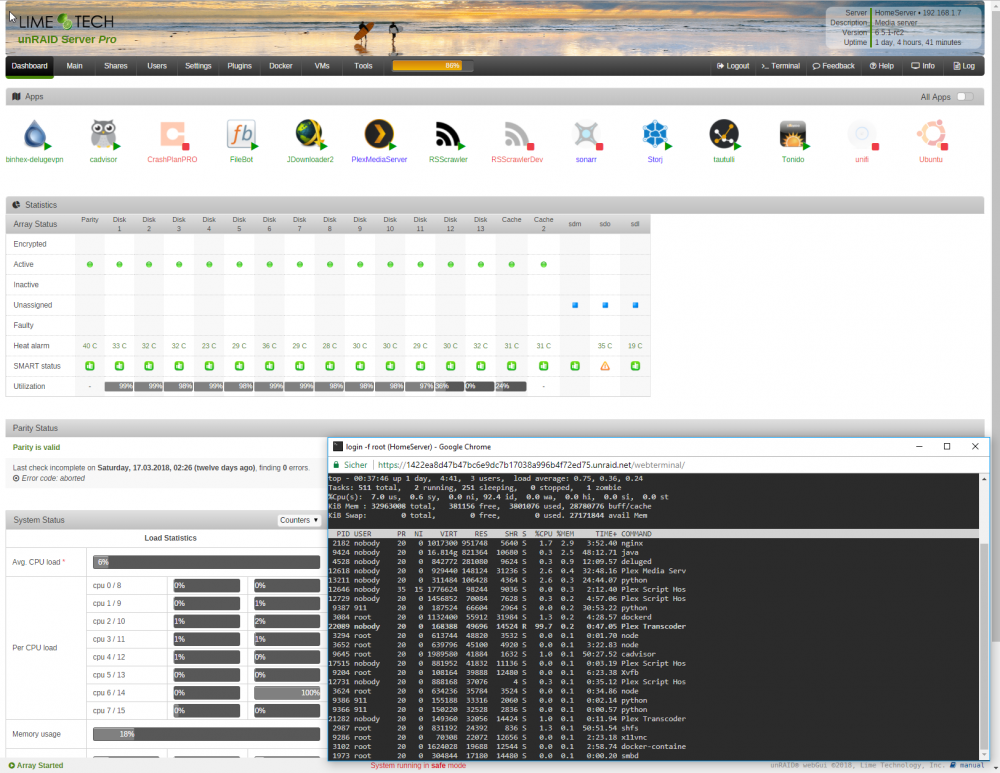Image resolution: width=1000 pixels, height=773 pixels.
Task: Click the binhex-delugevpn docker icon
Action: 35,135
